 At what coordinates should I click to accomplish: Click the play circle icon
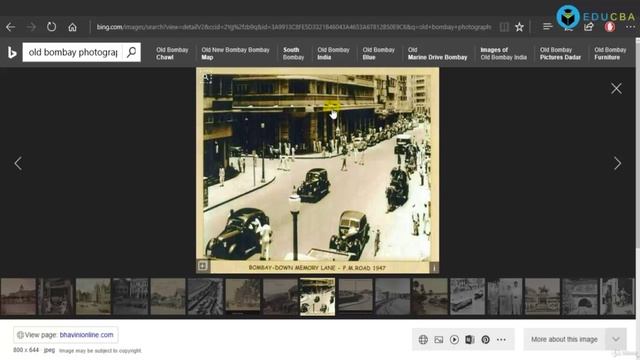click(x=454, y=340)
